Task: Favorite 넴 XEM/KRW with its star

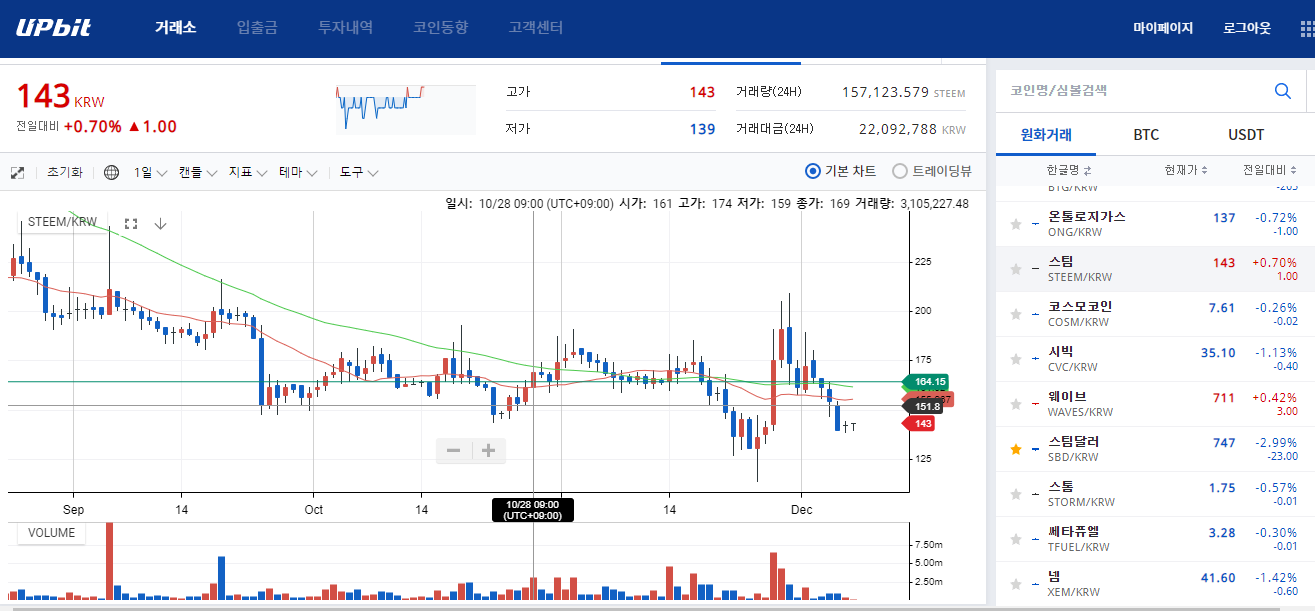Action: pos(1016,584)
